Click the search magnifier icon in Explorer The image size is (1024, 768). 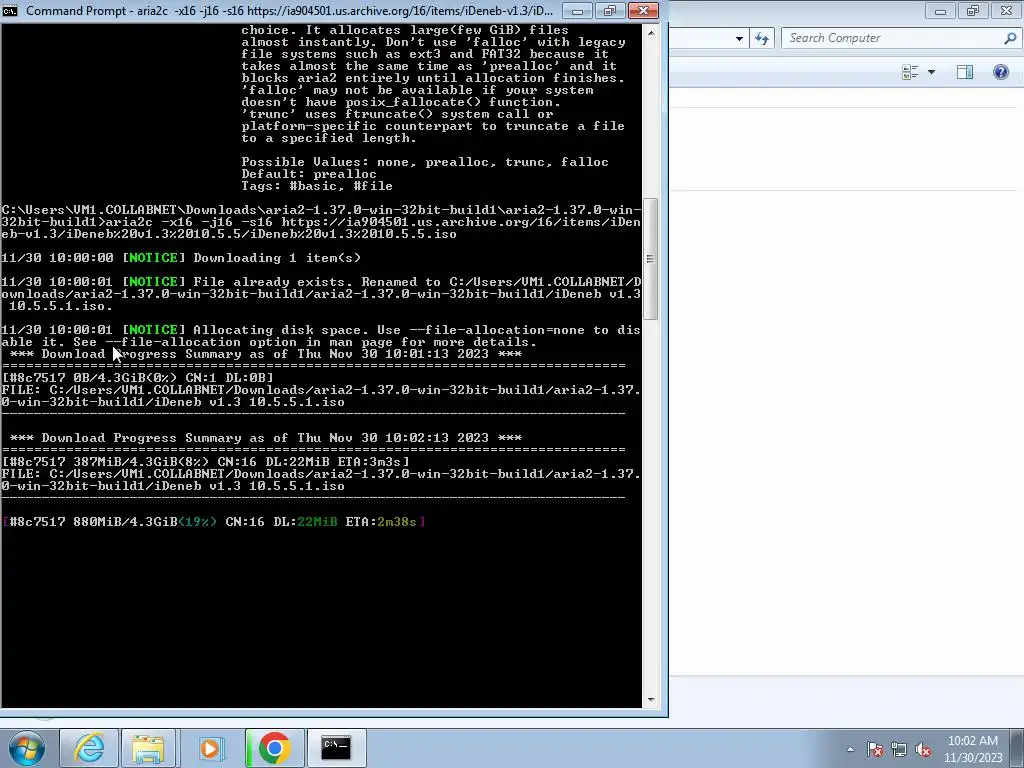pyautogui.click(x=1010, y=38)
